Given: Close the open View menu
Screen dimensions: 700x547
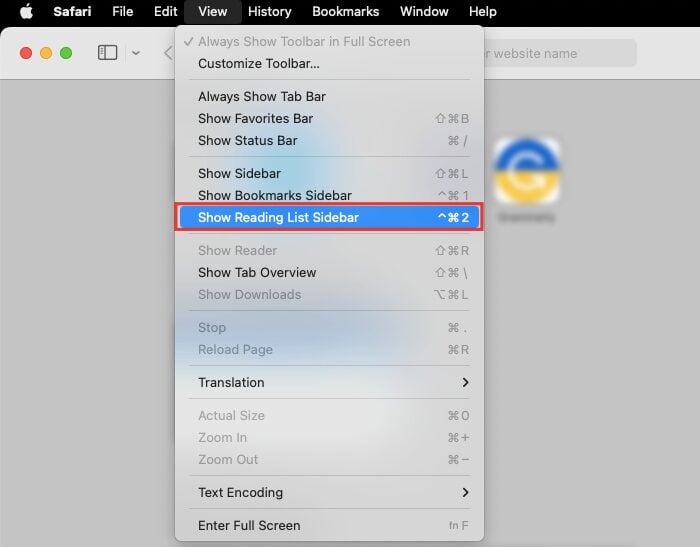Looking at the screenshot, I should (x=212, y=11).
